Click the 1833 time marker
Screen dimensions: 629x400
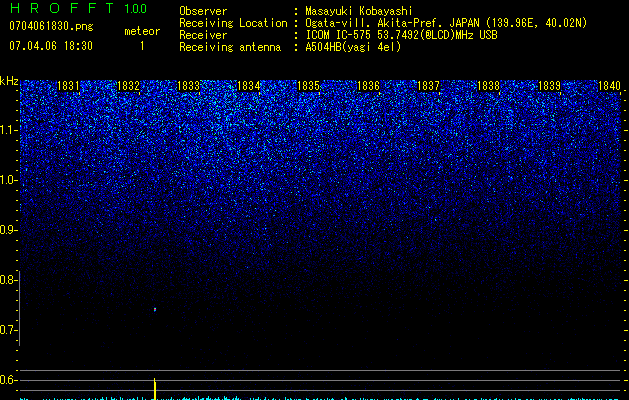(188, 86)
